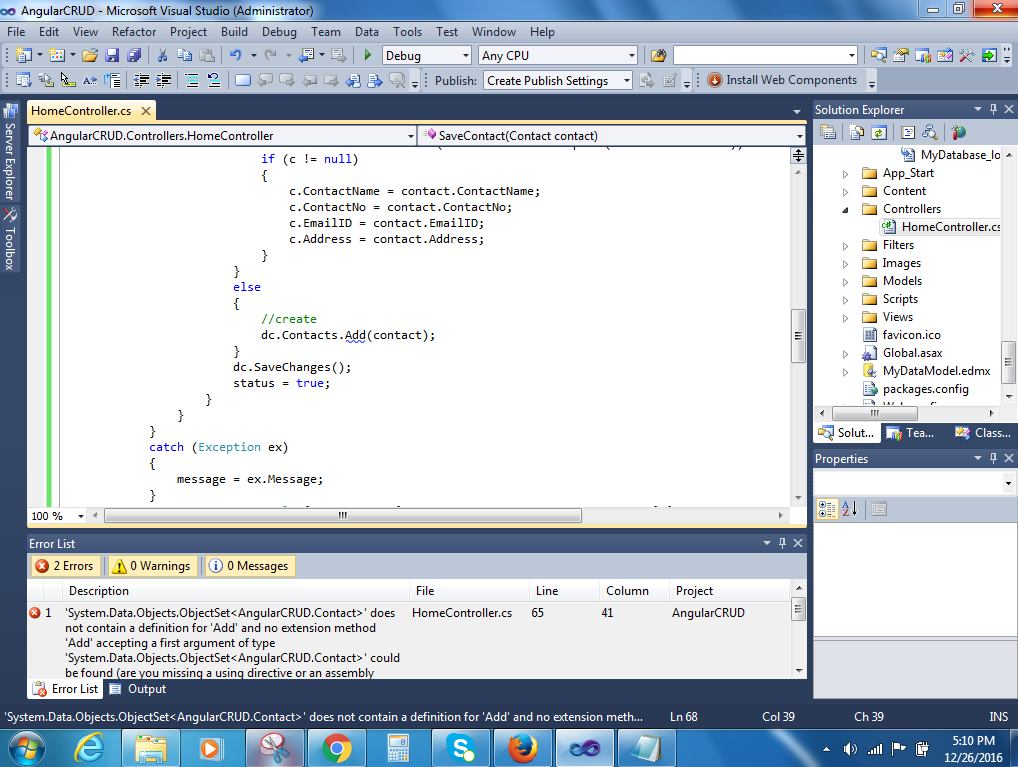This screenshot has height=767, width=1018.
Task: Click the Paste toolbar icon
Action: coord(206,55)
